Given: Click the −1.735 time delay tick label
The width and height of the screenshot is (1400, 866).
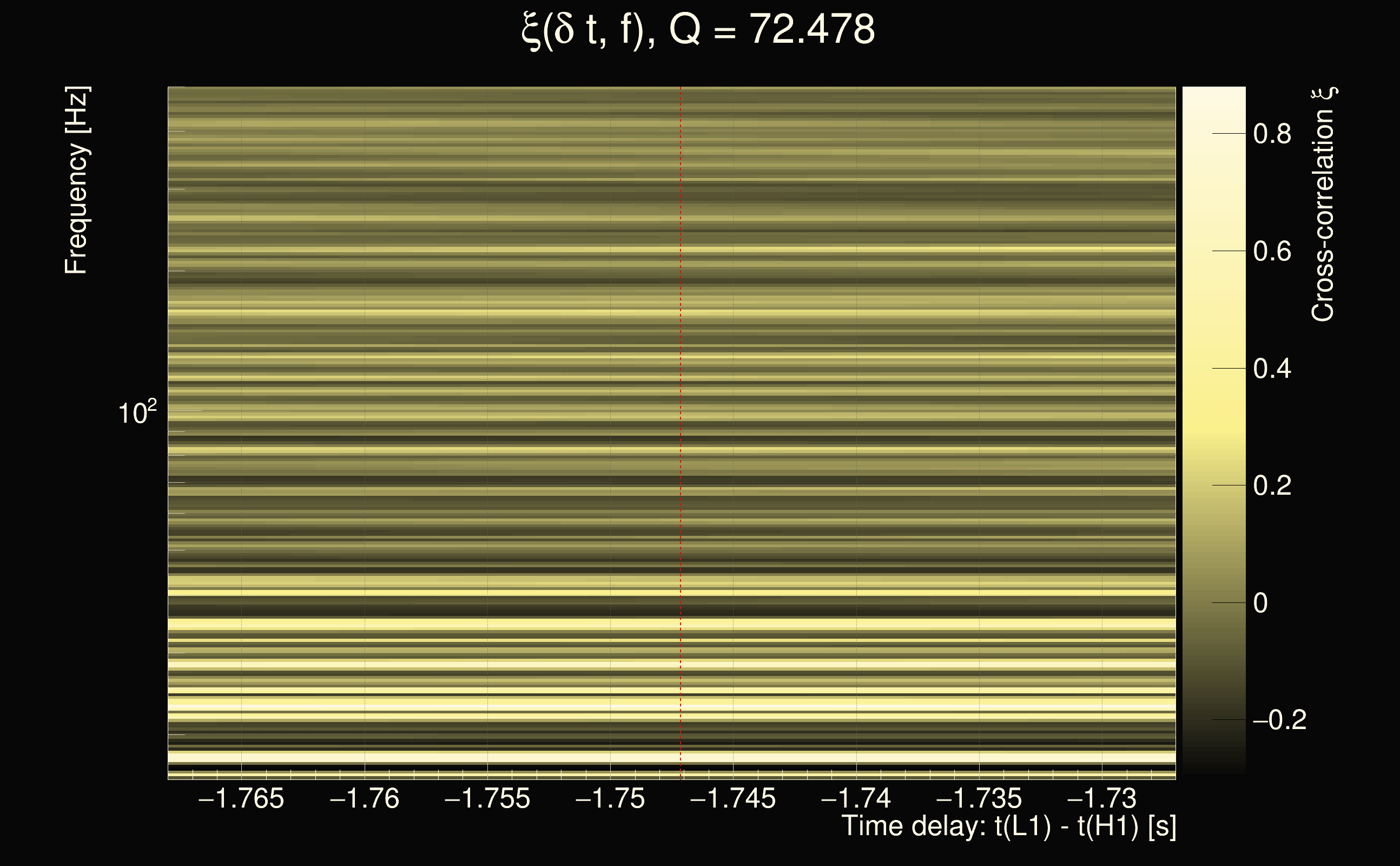Looking at the screenshot, I should click(979, 798).
